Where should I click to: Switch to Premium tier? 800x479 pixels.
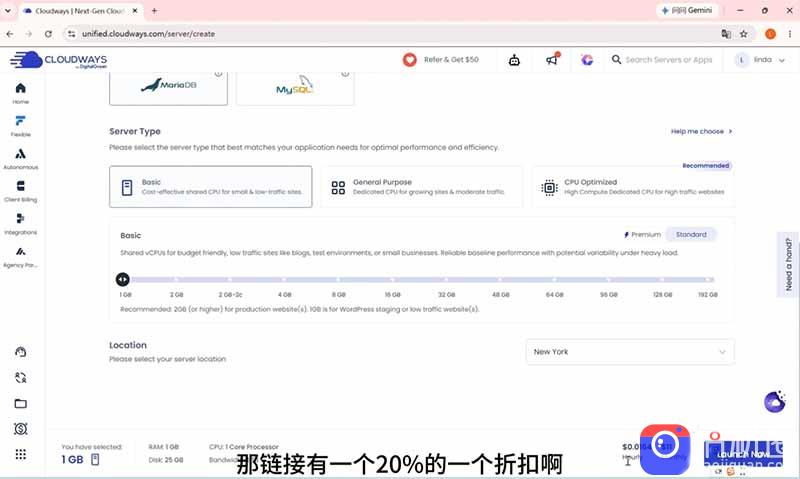(642, 235)
